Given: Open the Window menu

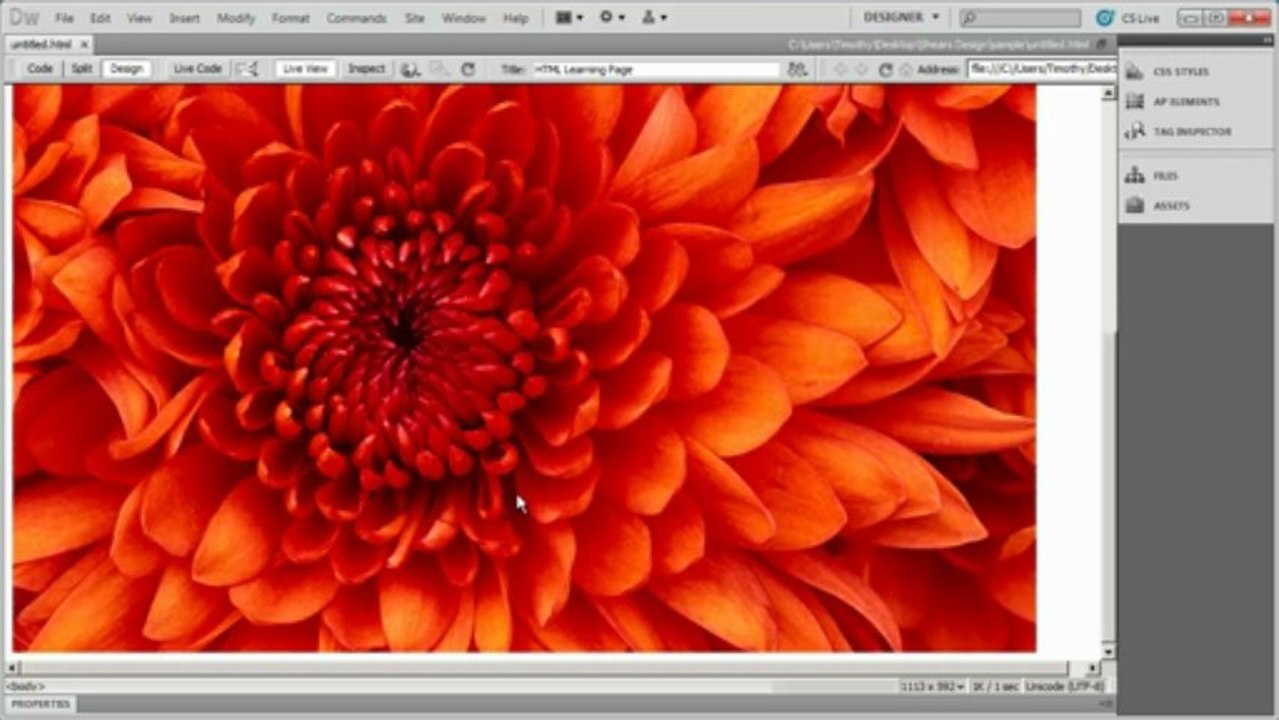Looking at the screenshot, I should point(463,18).
